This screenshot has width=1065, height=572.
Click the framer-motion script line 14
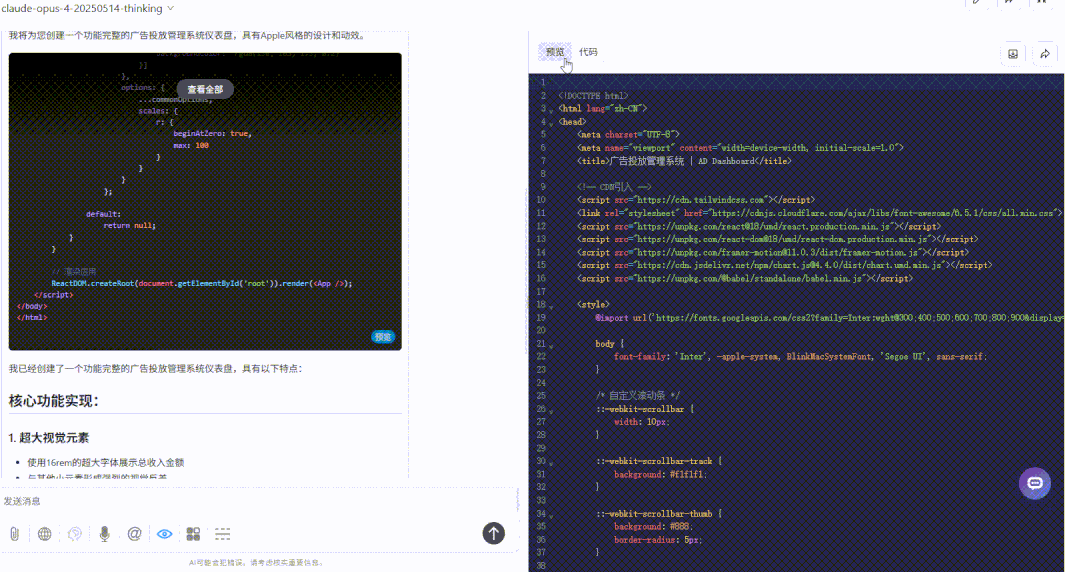(x=773, y=252)
